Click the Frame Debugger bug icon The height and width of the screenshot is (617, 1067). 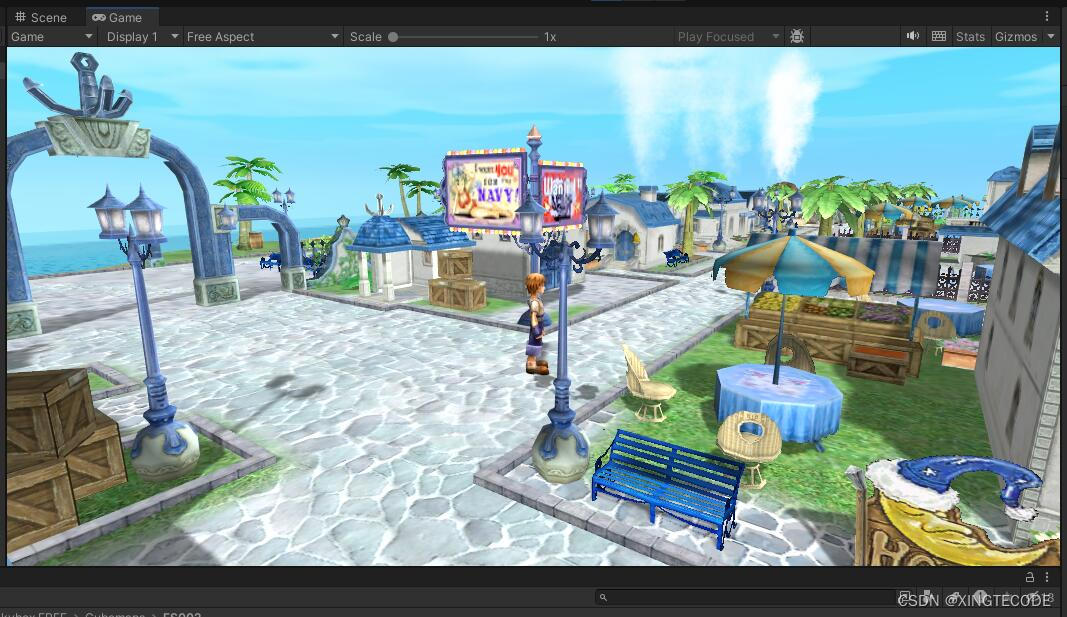[797, 36]
